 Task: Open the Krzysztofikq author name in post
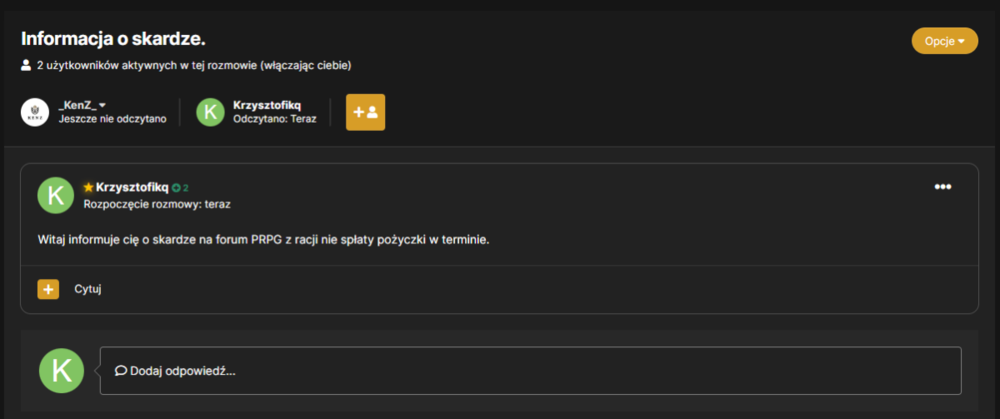(132, 187)
